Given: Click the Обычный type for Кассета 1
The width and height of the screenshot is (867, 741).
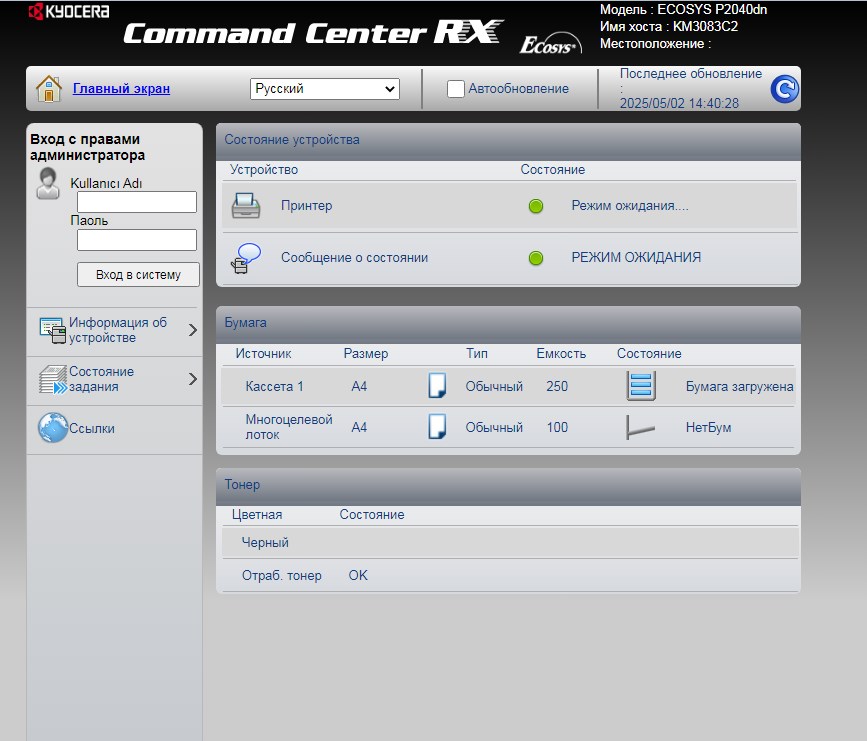Looking at the screenshot, I should 494,387.
